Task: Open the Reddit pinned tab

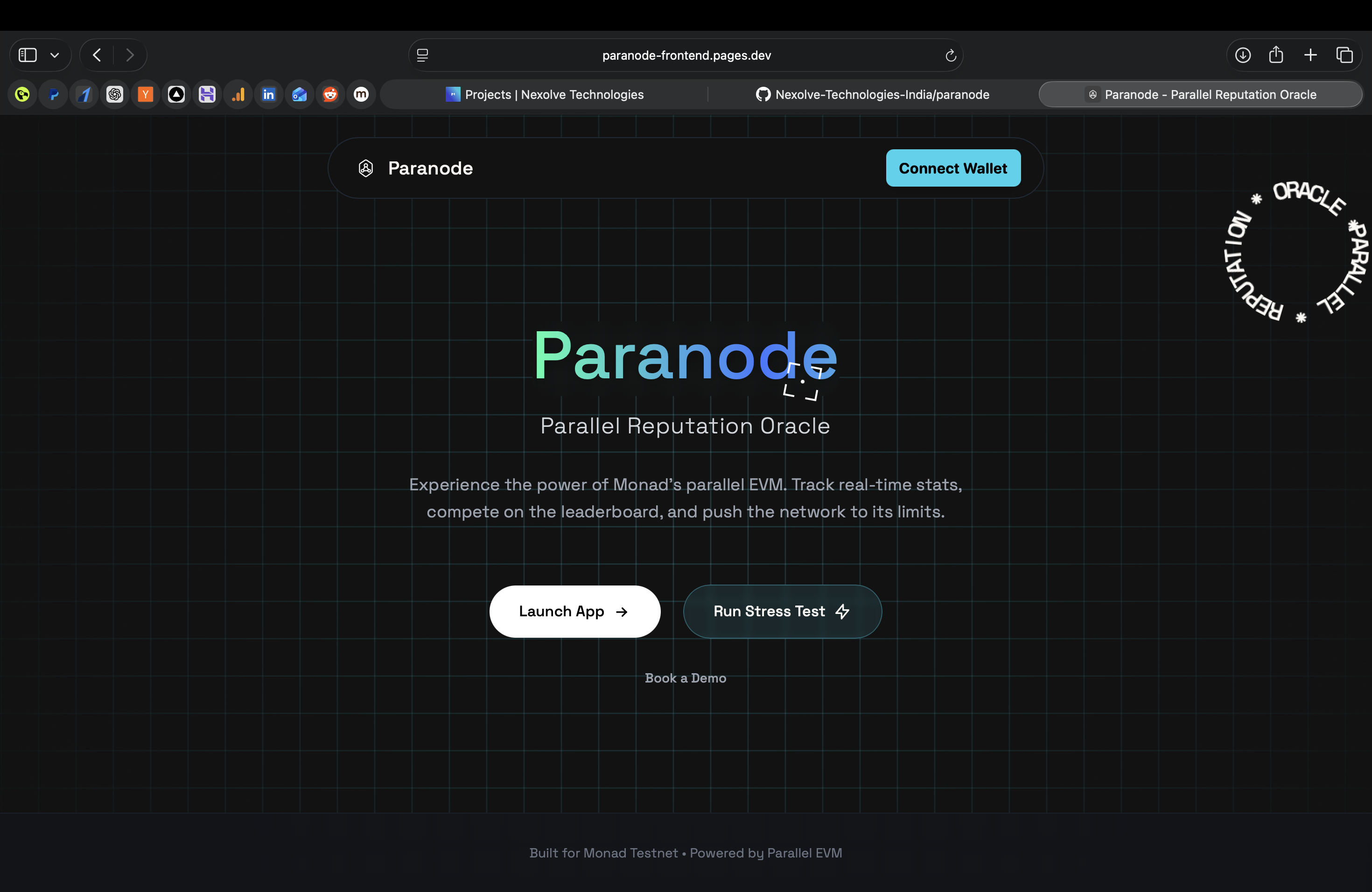Action: coord(330,94)
